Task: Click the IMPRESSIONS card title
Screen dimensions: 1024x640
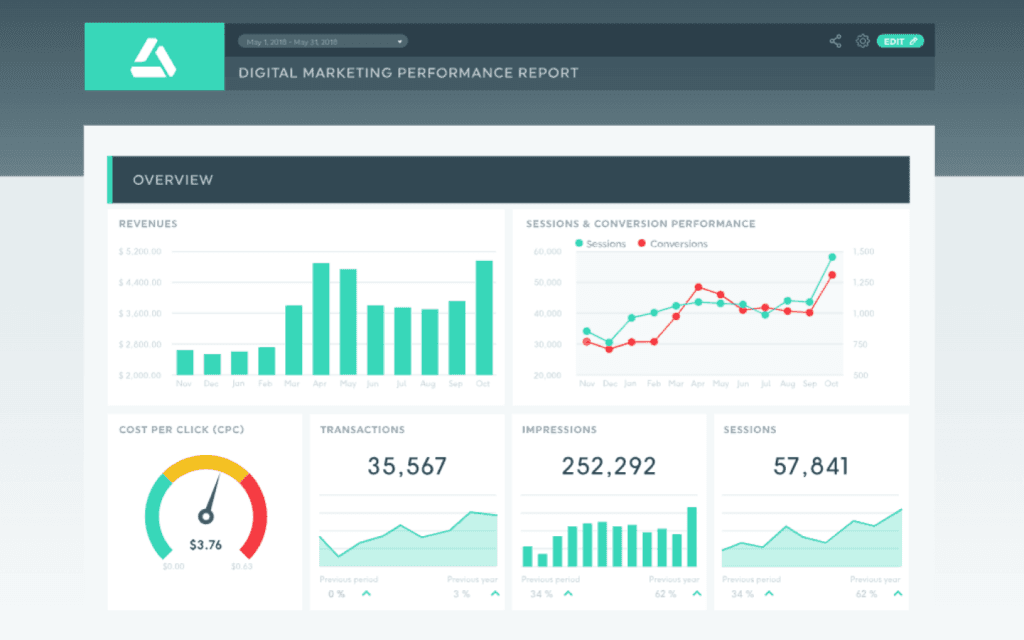Action: click(x=559, y=430)
